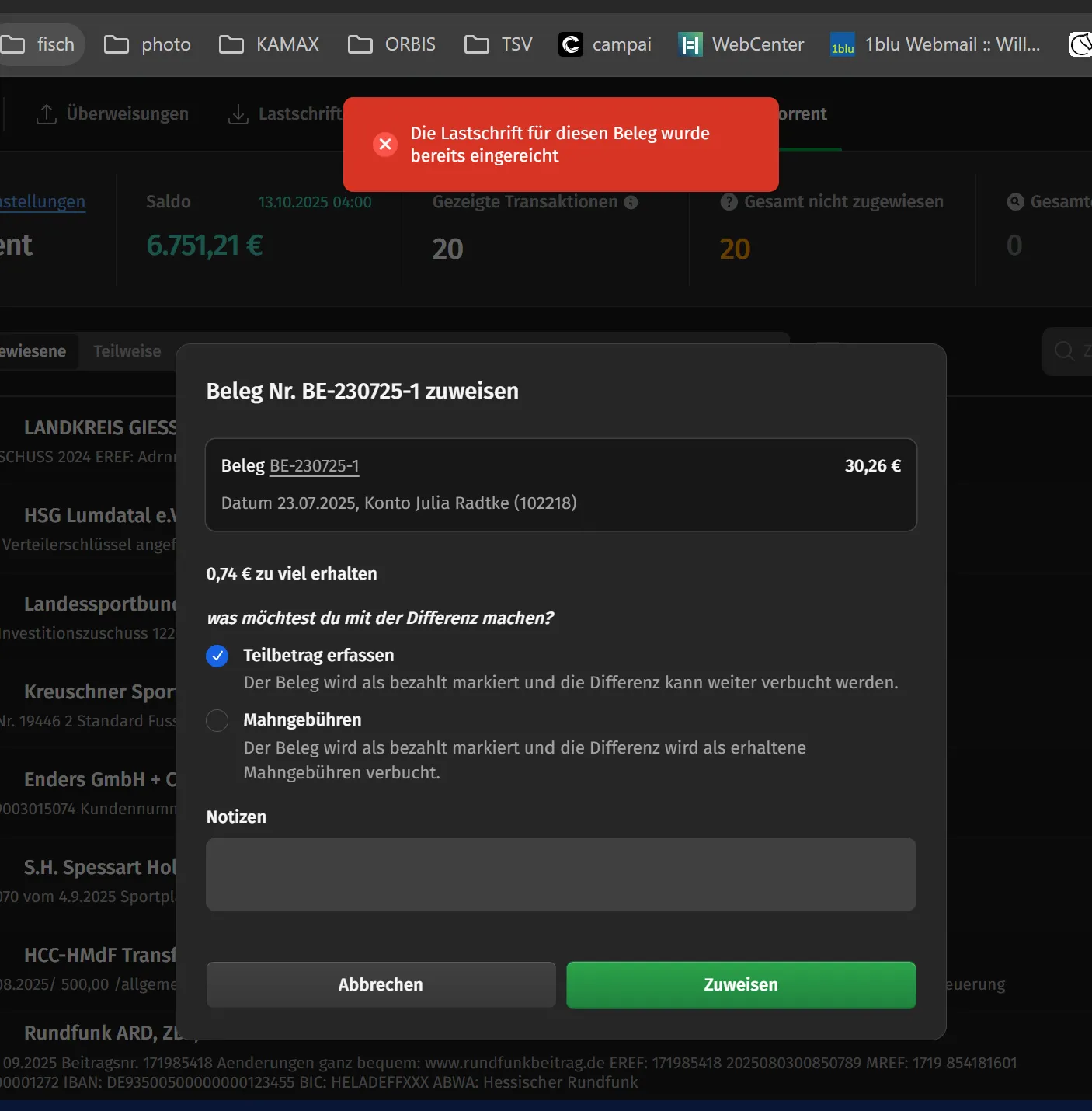This screenshot has height=1111, width=1092.
Task: Click the Lastschrift download icon
Action: point(238,114)
